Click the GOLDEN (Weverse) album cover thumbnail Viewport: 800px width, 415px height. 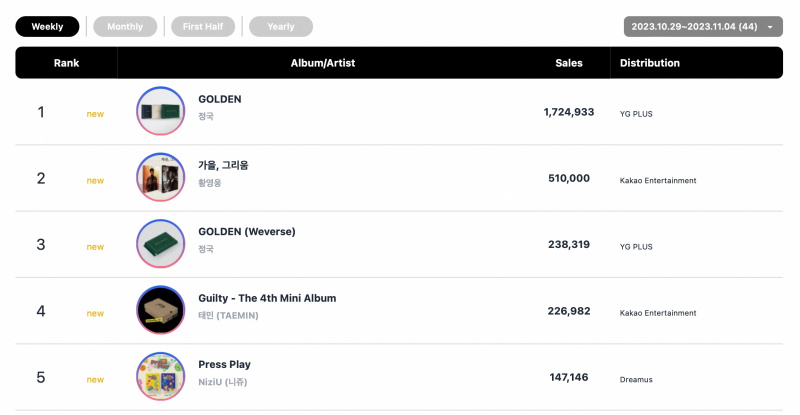tap(161, 243)
